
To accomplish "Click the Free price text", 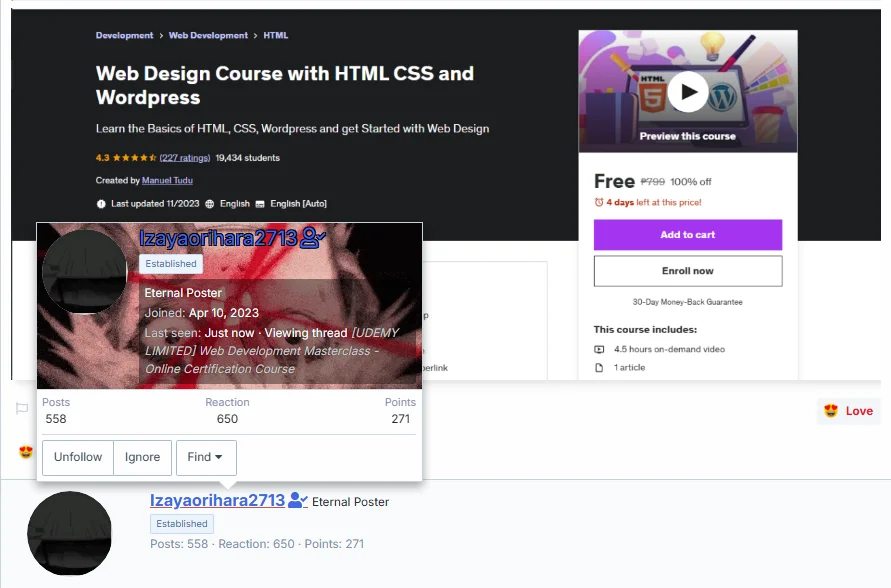I will [x=614, y=181].
